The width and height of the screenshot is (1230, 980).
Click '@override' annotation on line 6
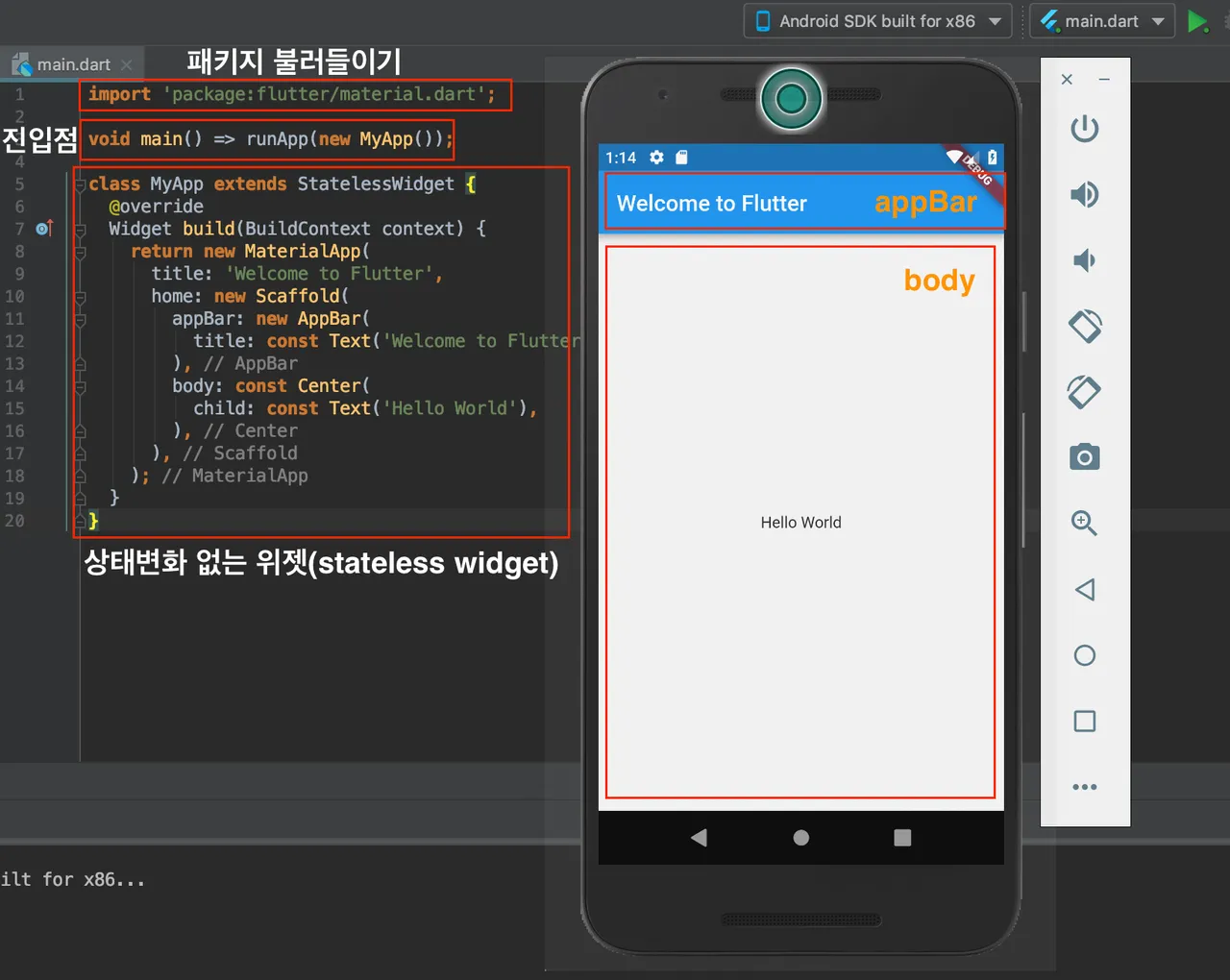click(x=156, y=207)
